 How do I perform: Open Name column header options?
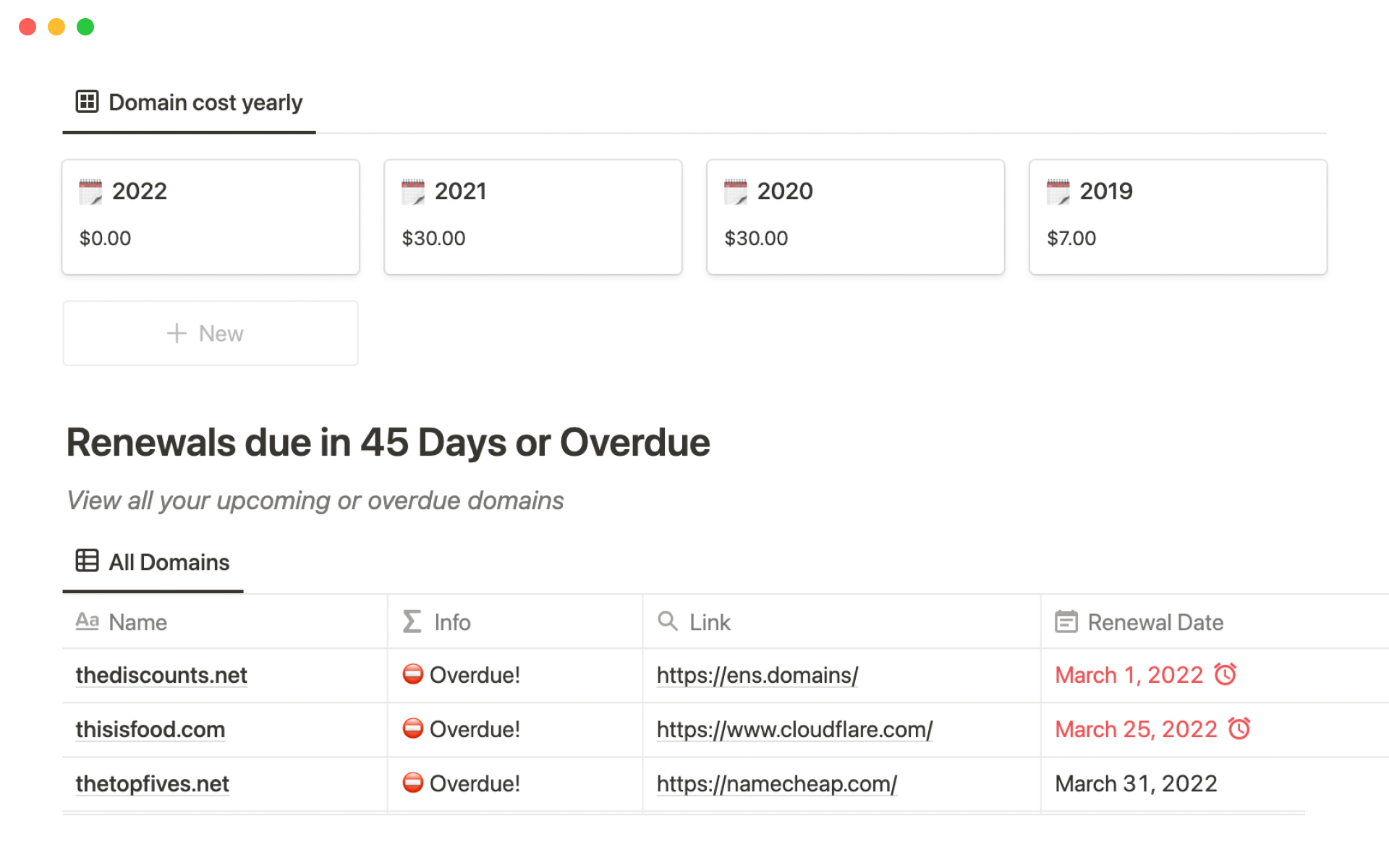click(x=137, y=622)
